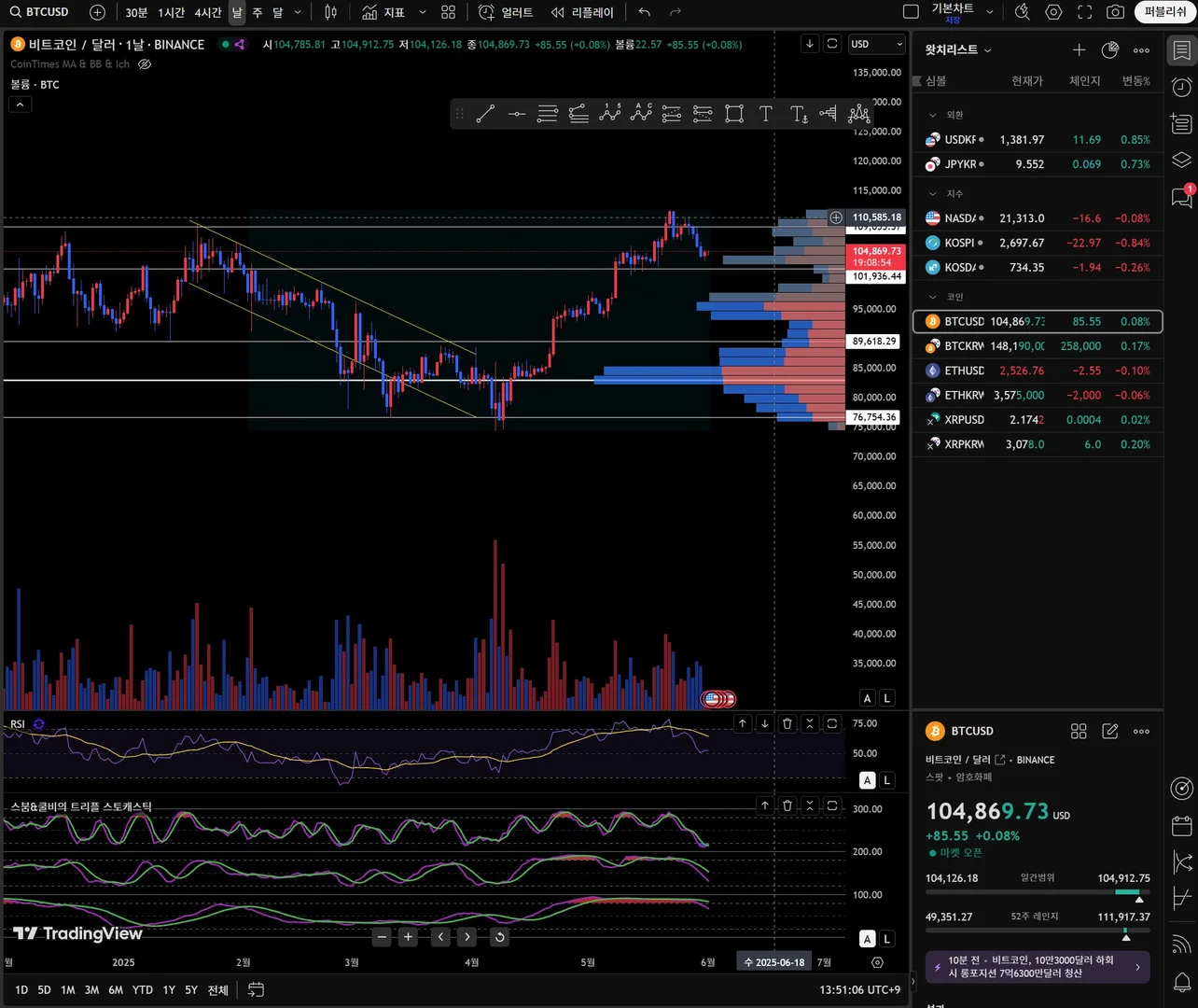Go to date using calendar icon
Image resolution: width=1198 pixels, height=1008 pixels.
256,989
